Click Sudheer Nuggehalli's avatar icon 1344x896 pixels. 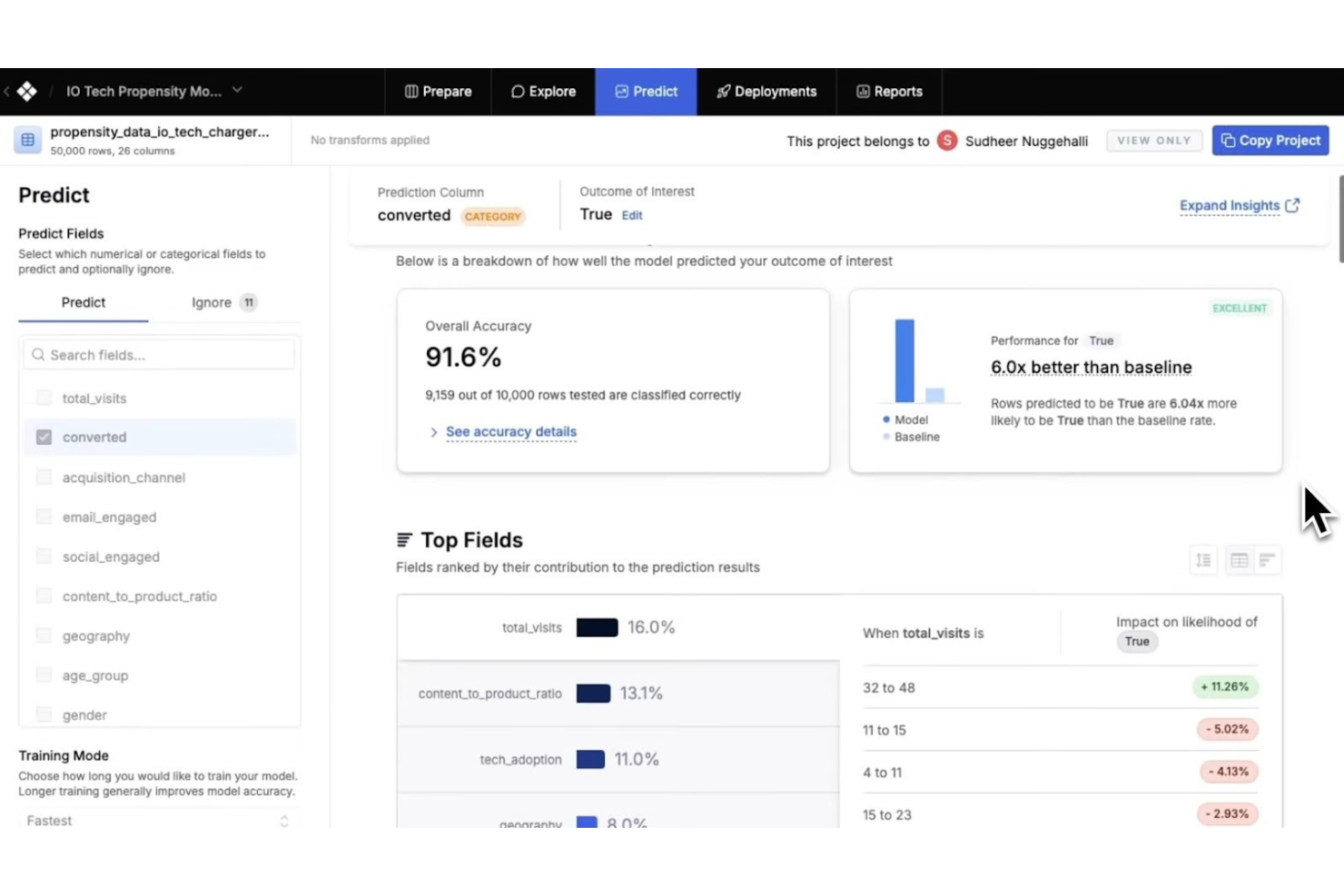click(x=946, y=141)
